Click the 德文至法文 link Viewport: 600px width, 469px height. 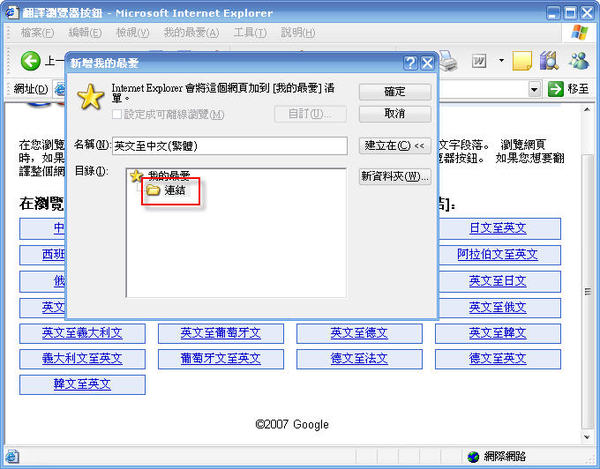point(359,358)
